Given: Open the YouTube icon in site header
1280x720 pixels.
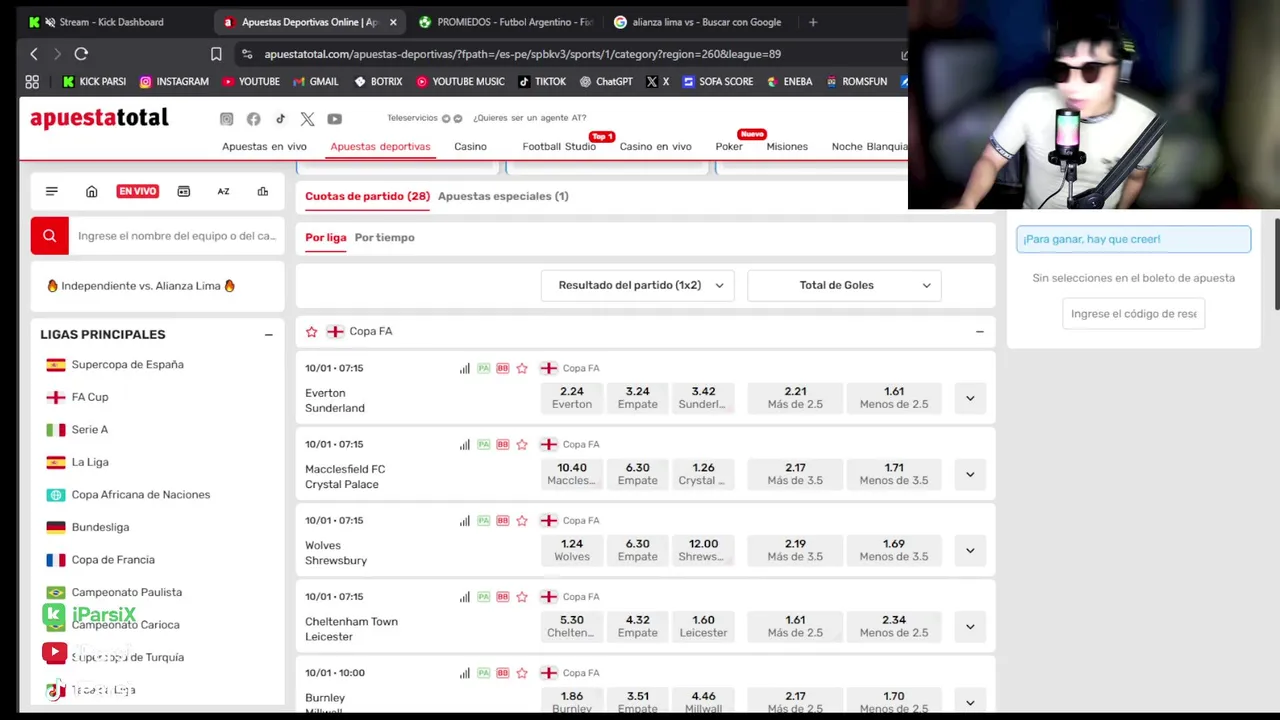Looking at the screenshot, I should point(334,119).
